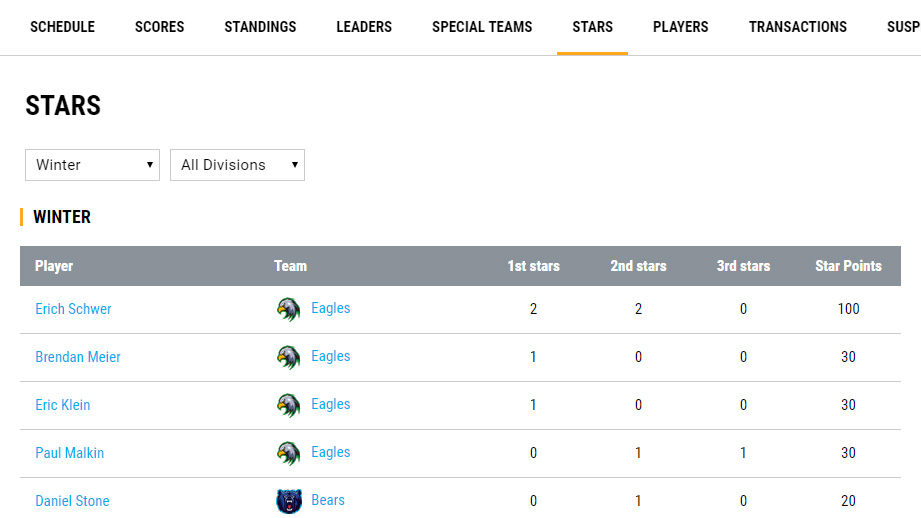Click the 1st stars column header

coord(533,266)
